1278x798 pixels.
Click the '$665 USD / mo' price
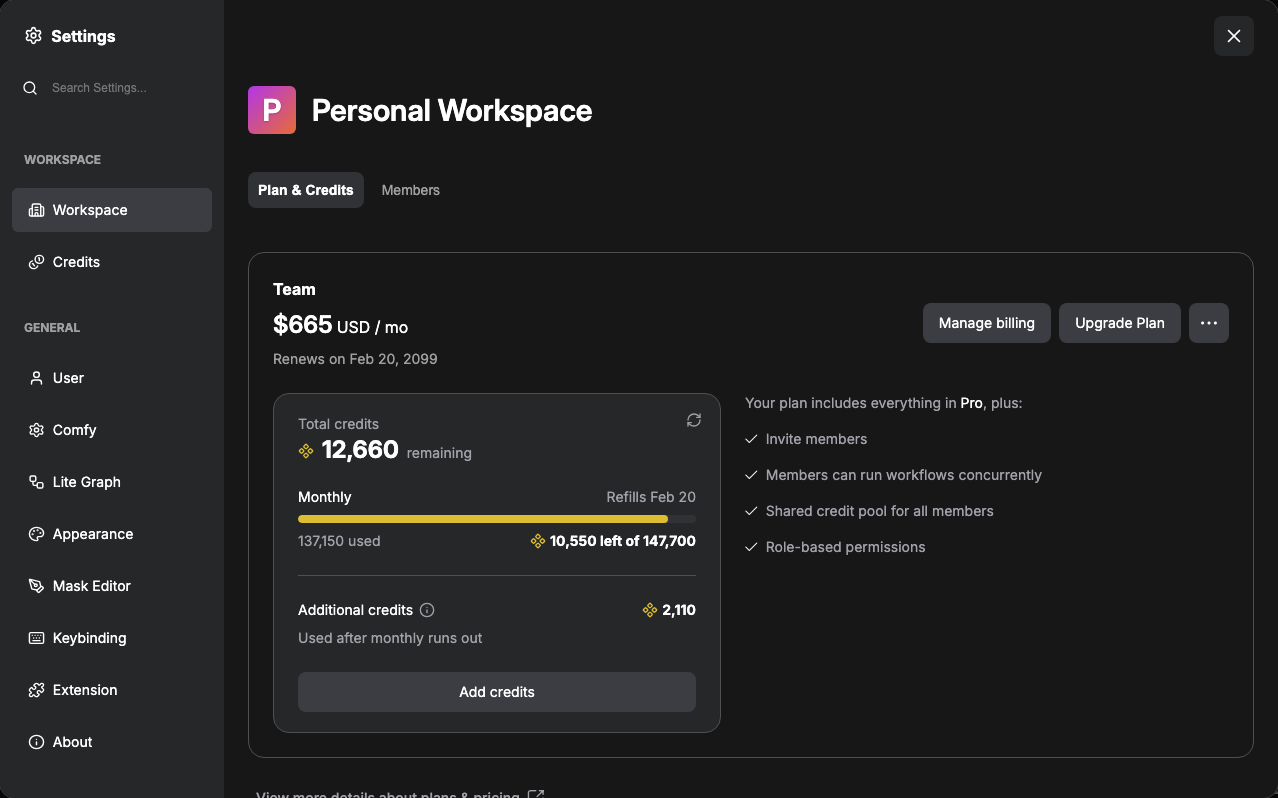click(x=341, y=325)
